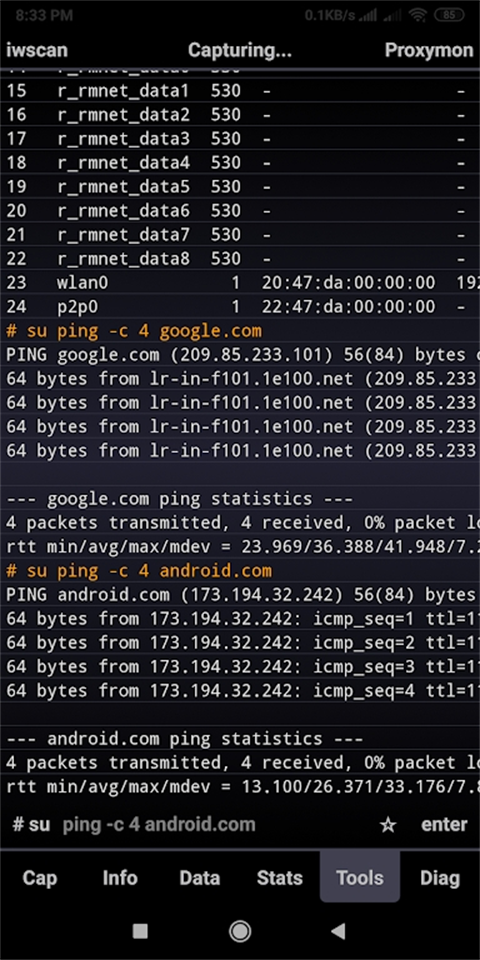The image size is (480, 960).
Task: Tap the Wi-Fi status icon
Action: coord(418,16)
